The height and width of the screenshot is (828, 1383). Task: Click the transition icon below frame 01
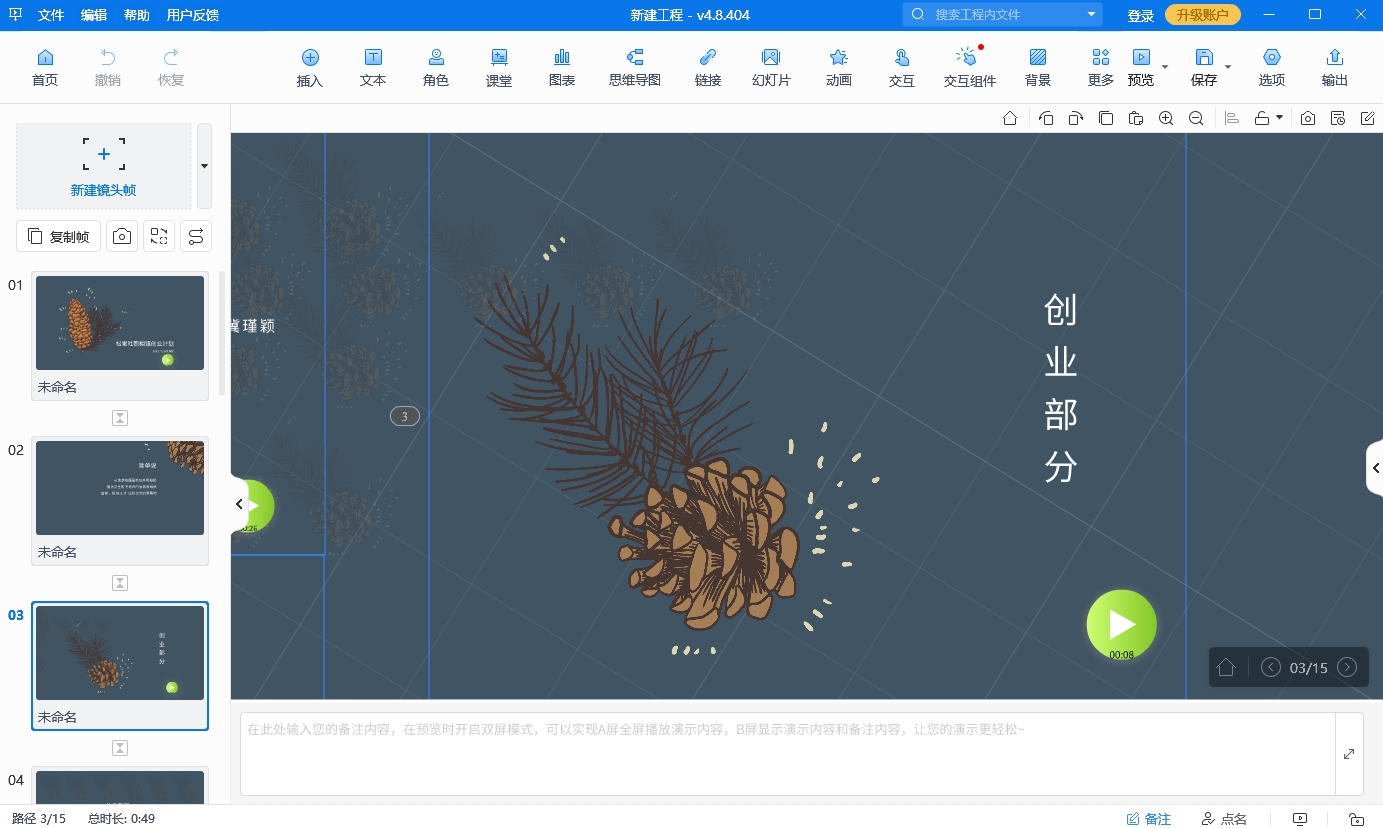click(x=120, y=418)
